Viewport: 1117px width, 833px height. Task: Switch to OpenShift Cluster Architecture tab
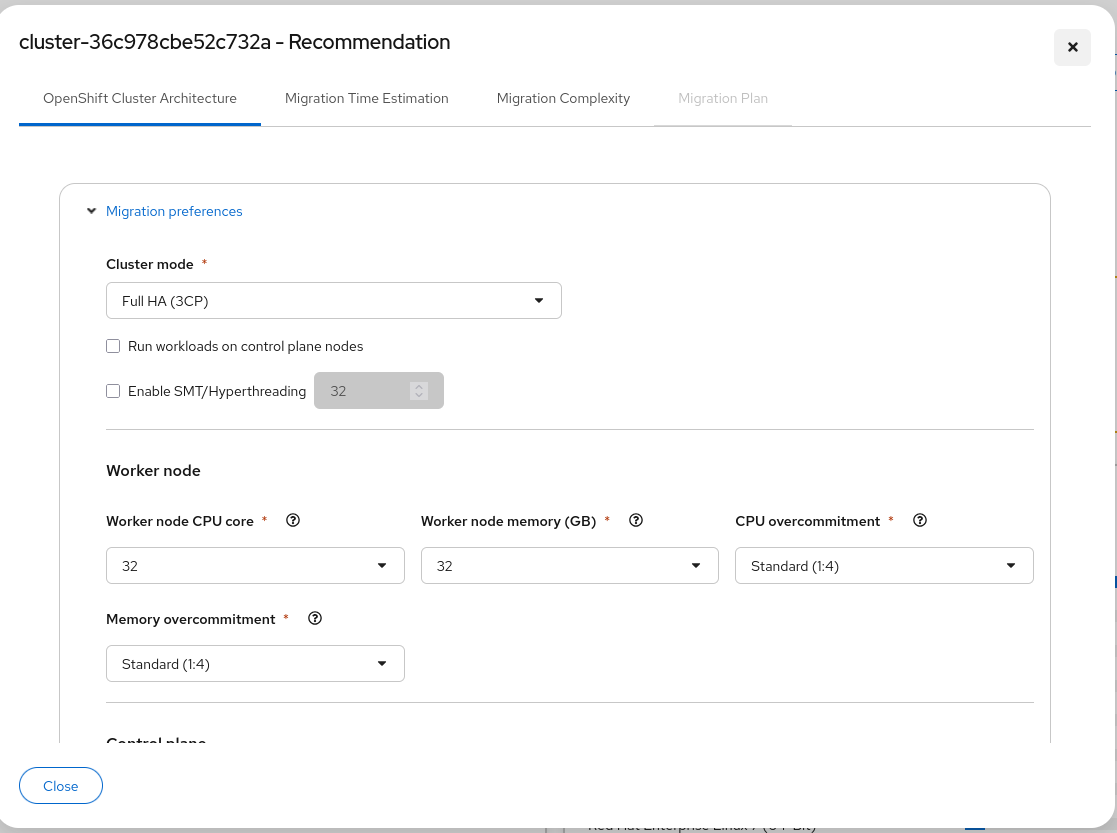point(140,98)
